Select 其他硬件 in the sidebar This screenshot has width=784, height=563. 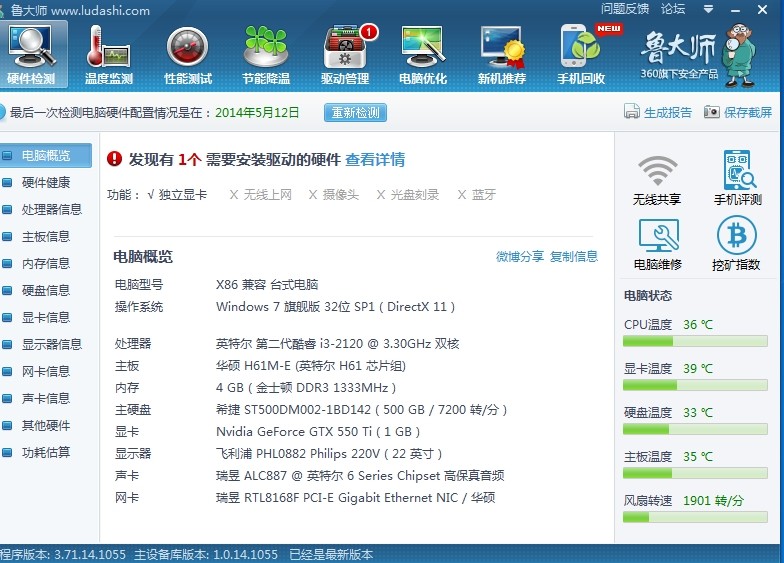[46, 426]
